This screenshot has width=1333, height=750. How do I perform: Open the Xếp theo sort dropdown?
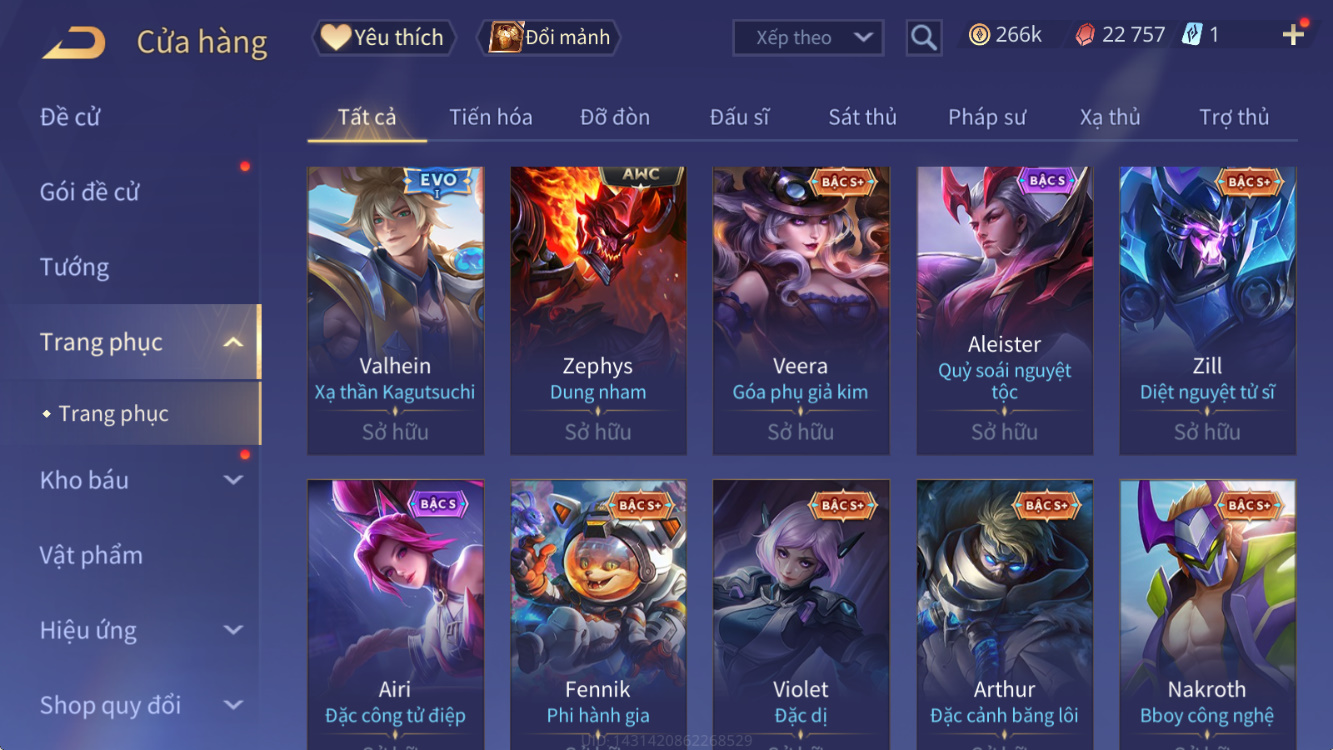[808, 38]
